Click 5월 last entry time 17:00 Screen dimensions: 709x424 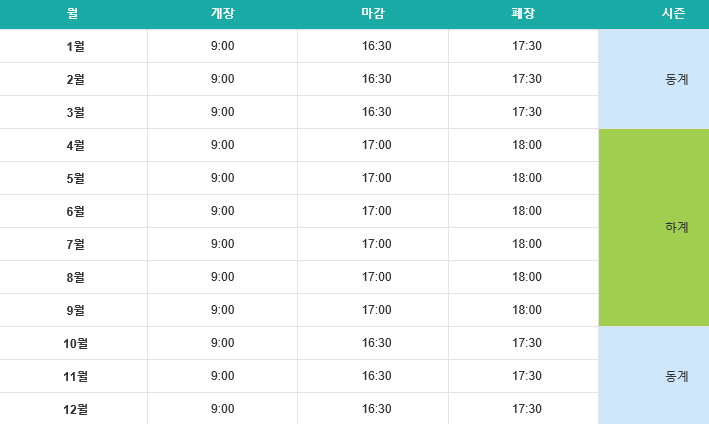[x=376, y=178]
